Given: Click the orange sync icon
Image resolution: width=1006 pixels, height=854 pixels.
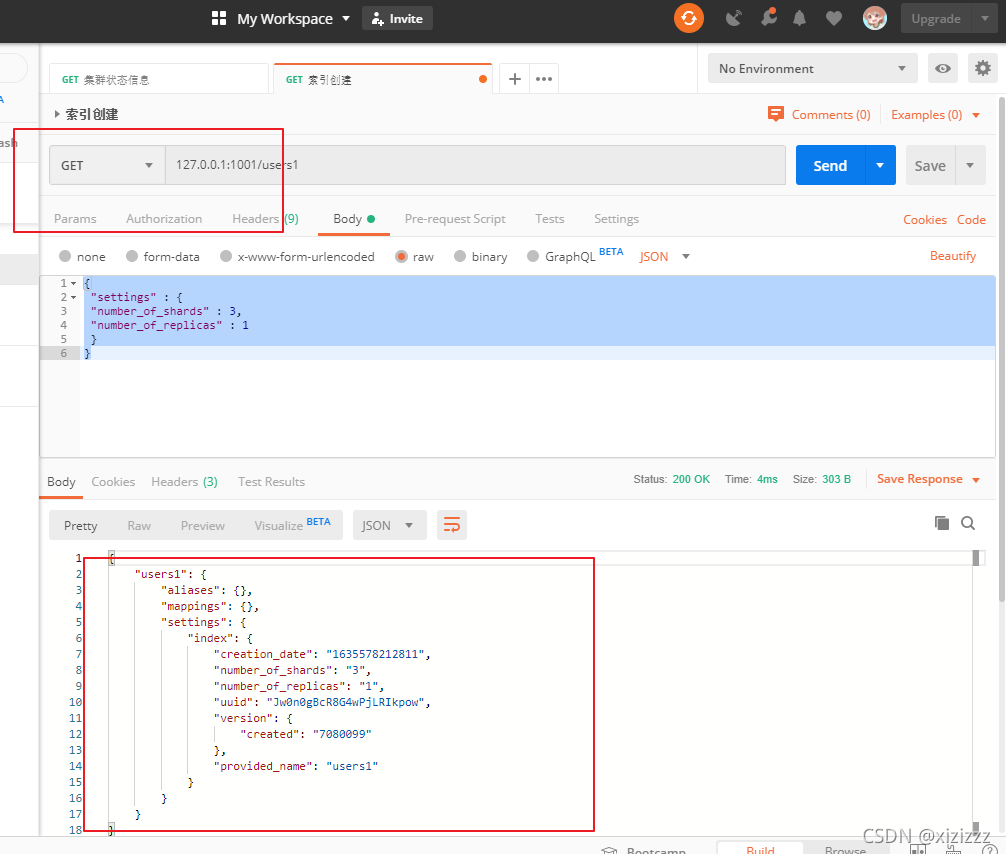Looking at the screenshot, I should 688,18.
